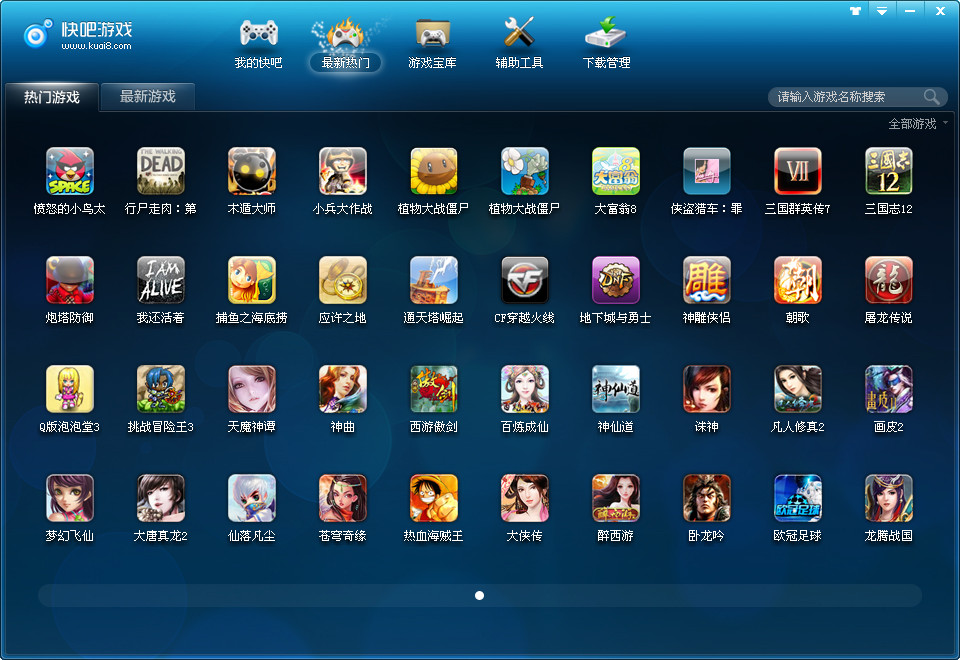Viewport: 960px width, 660px height.
Task: Open 下载管理 download manager
Action: pyautogui.click(x=606, y=44)
